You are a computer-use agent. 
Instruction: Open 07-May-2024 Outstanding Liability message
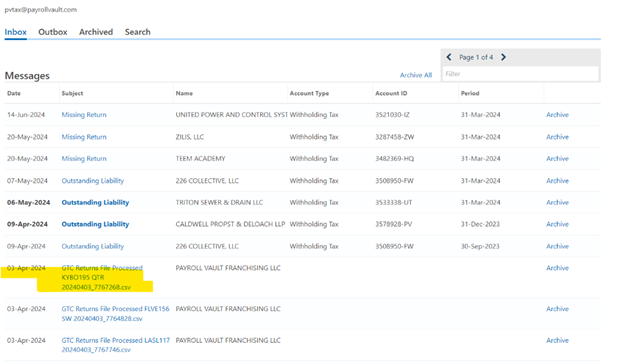click(x=93, y=181)
